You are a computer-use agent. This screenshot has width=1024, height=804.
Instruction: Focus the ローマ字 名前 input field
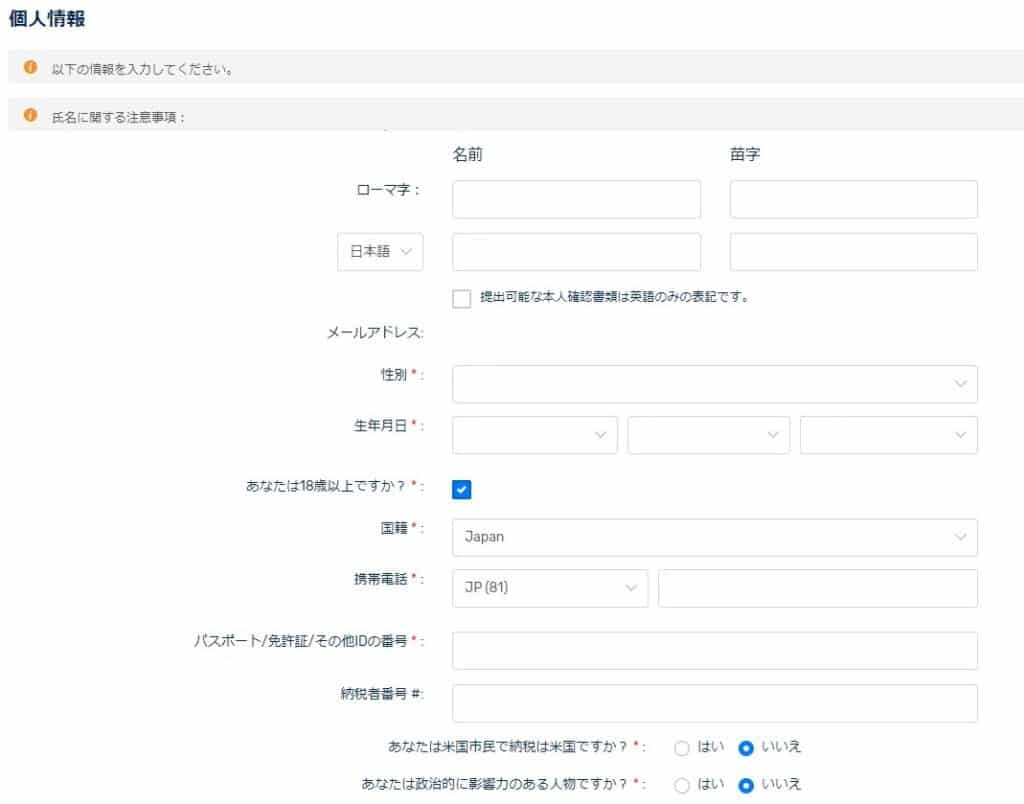tap(576, 199)
